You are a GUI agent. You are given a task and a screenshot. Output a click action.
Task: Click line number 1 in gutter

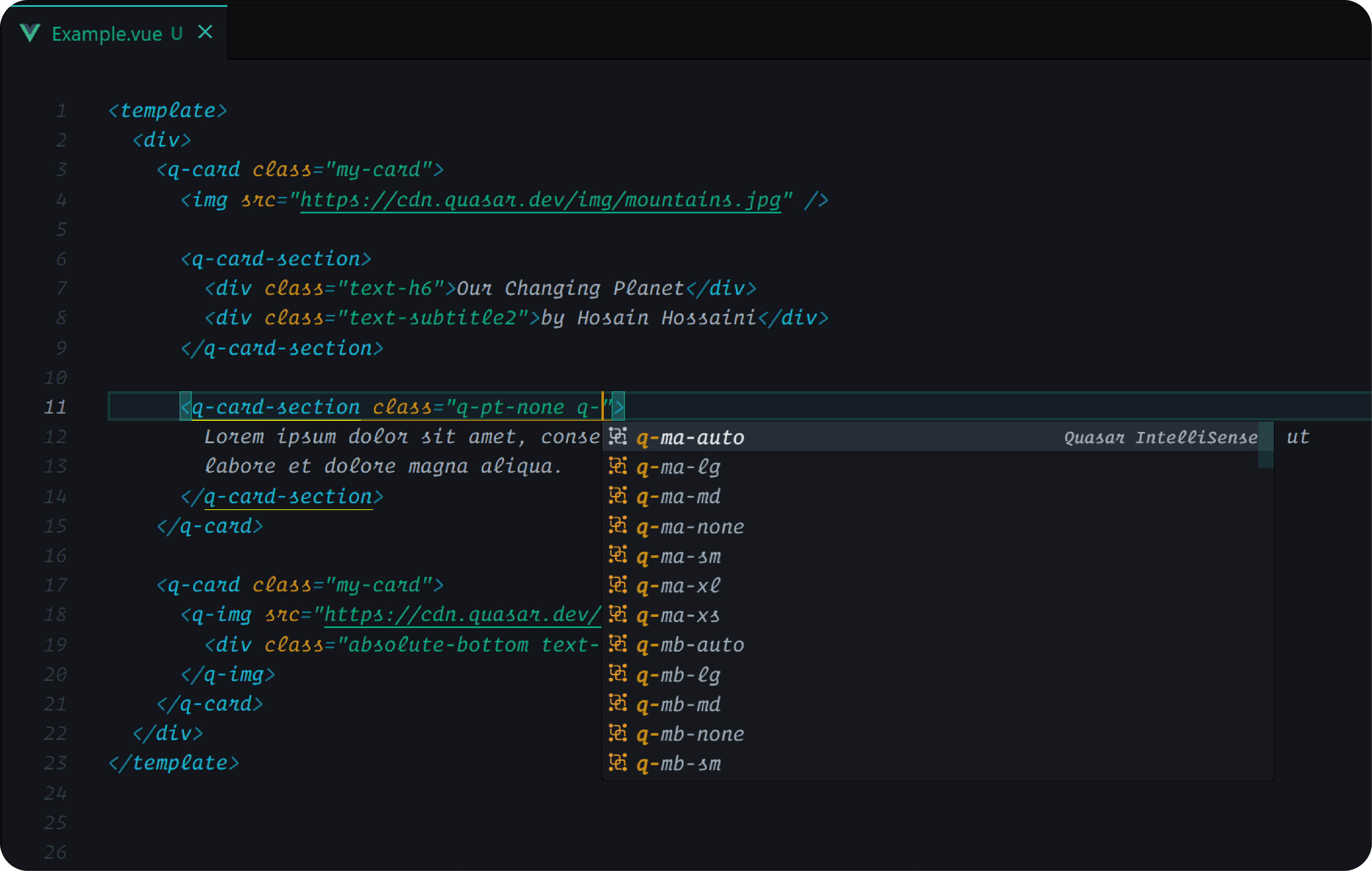tap(61, 111)
